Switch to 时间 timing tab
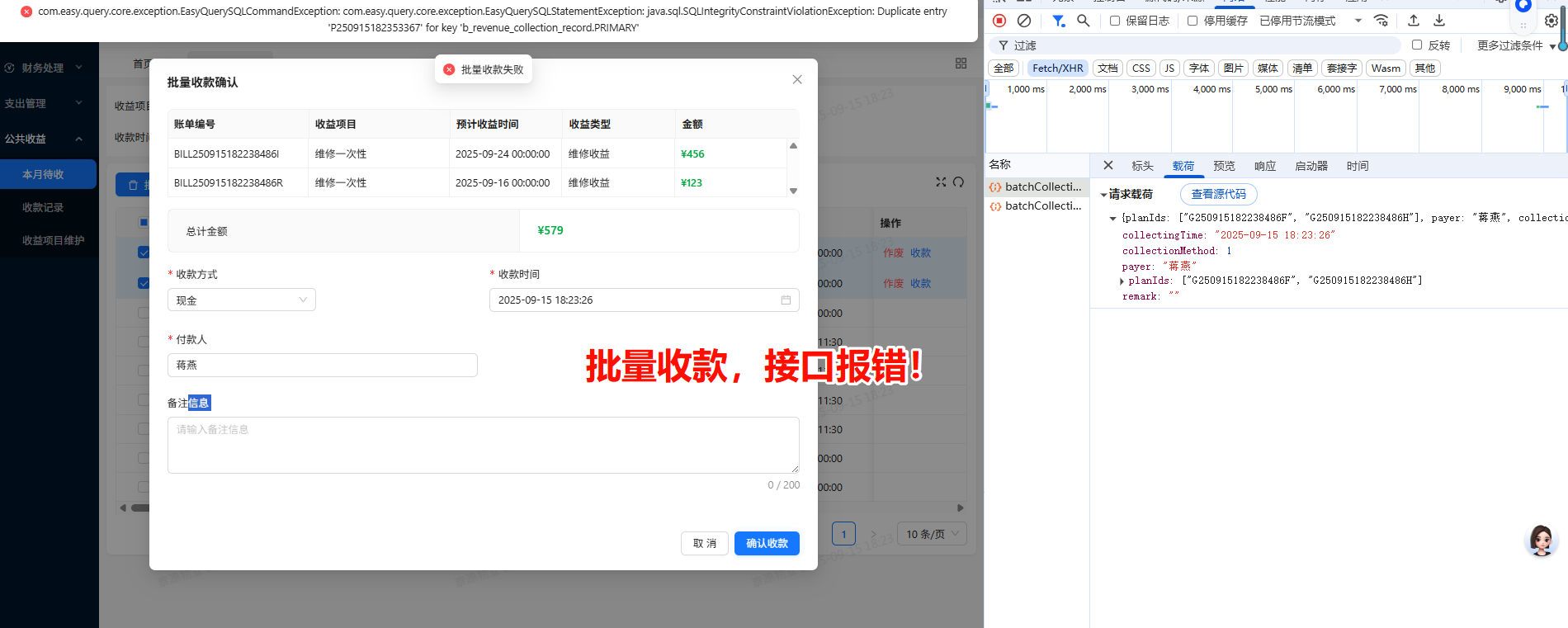The height and width of the screenshot is (628, 1568). (1358, 166)
